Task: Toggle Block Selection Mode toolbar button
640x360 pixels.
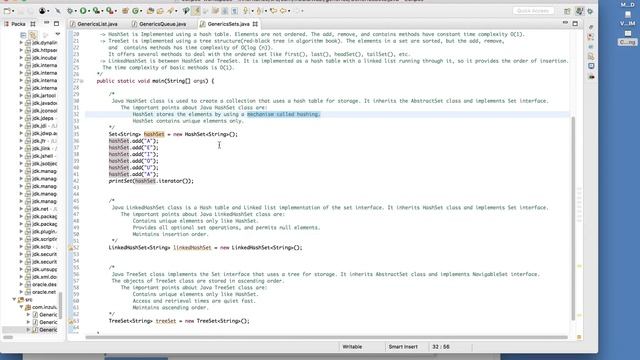Action: (225, 11)
